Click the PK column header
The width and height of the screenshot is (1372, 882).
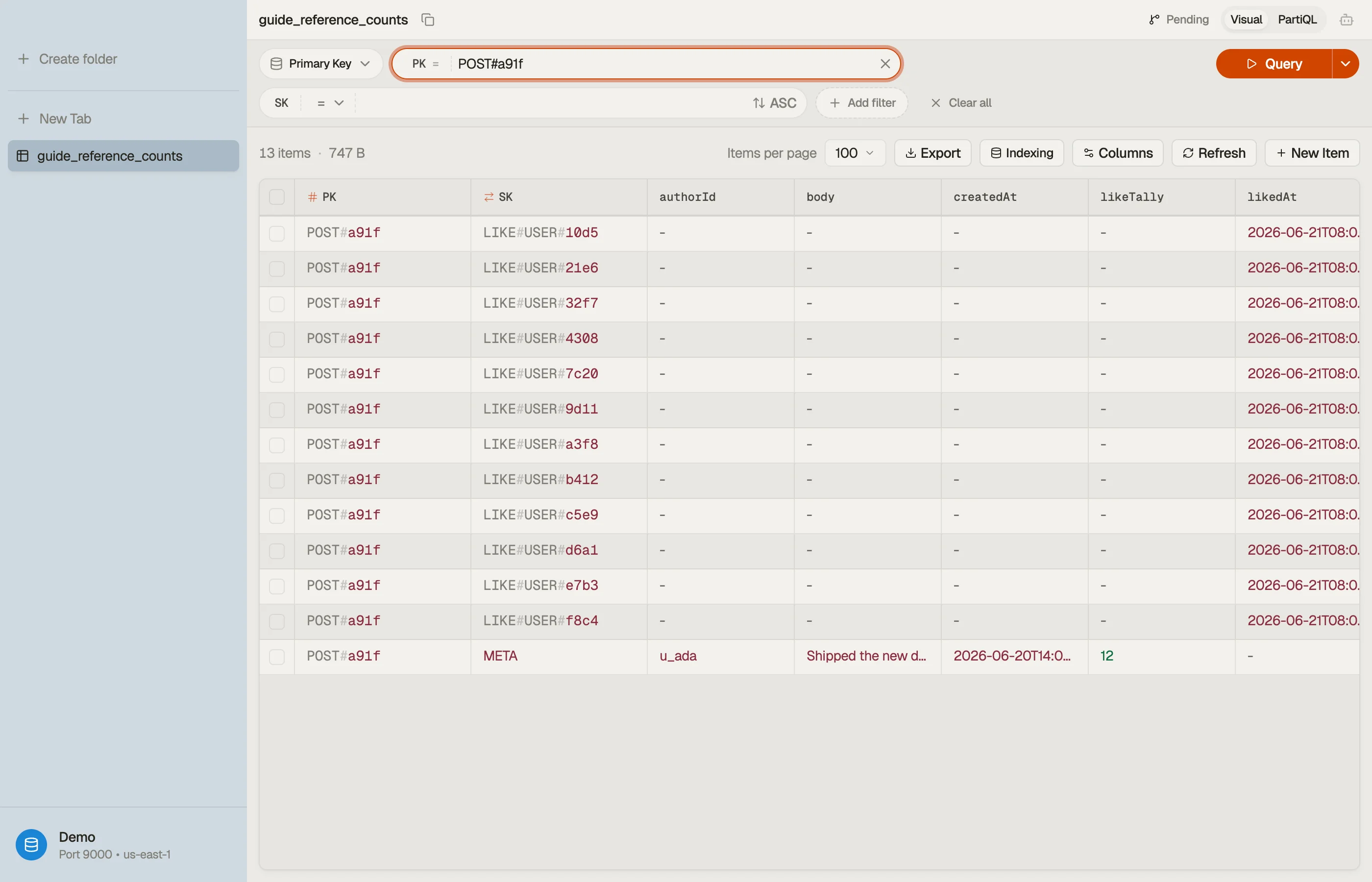(x=383, y=197)
